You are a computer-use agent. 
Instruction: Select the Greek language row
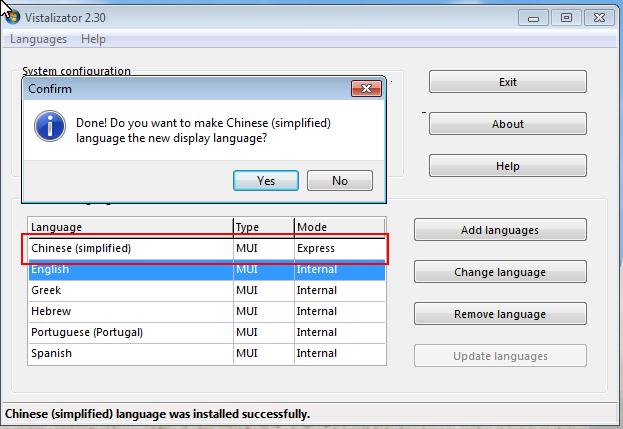click(207, 291)
